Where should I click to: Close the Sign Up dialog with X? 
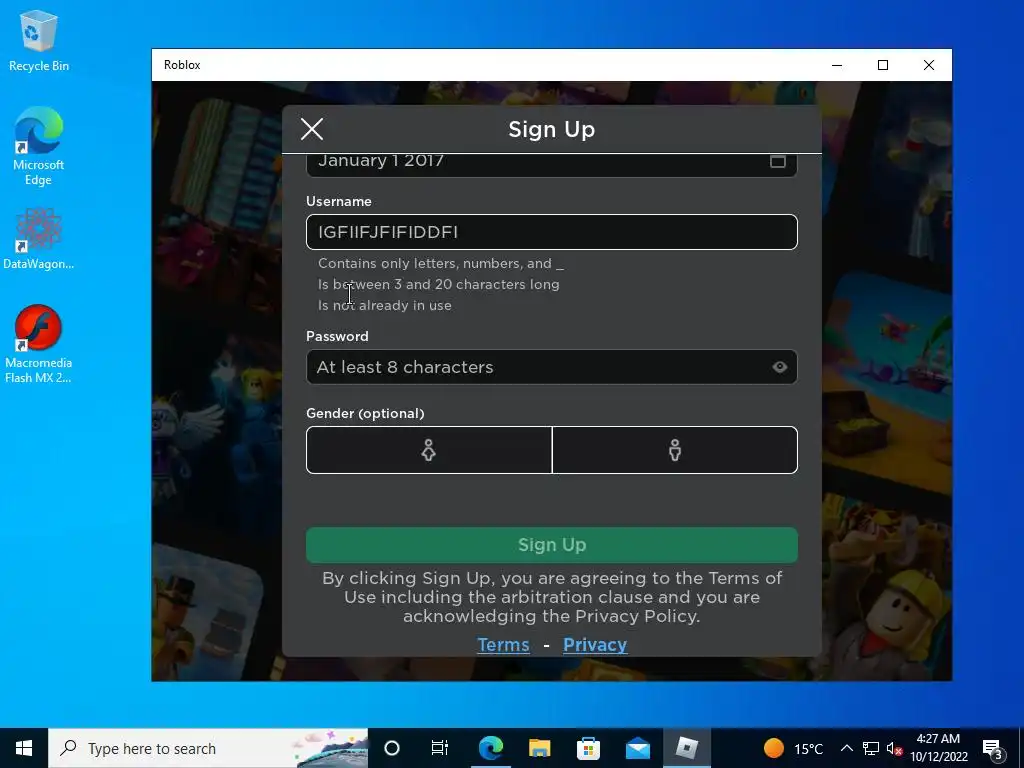[312, 129]
